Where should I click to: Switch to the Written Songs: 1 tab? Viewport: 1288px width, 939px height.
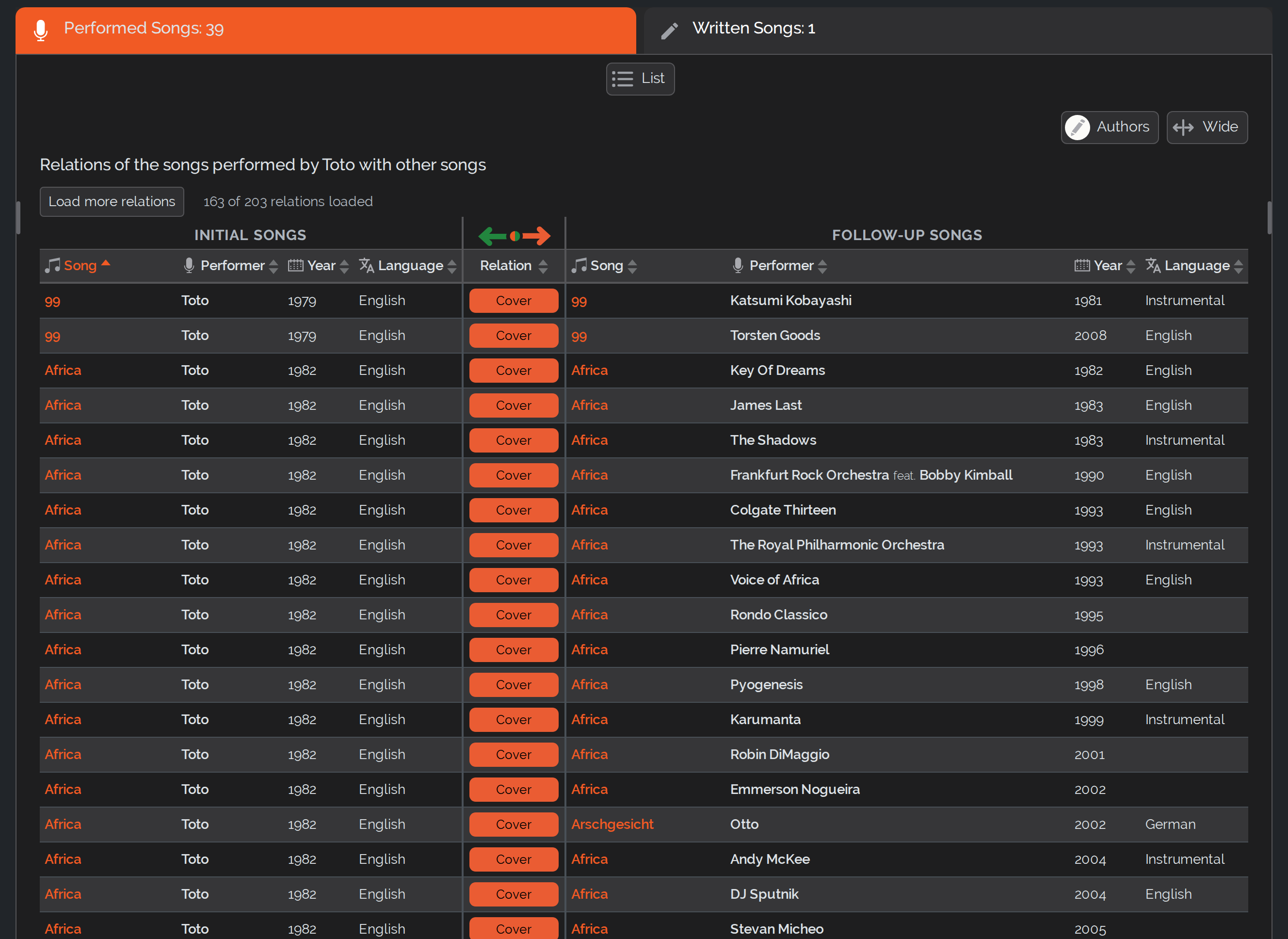[957, 30]
